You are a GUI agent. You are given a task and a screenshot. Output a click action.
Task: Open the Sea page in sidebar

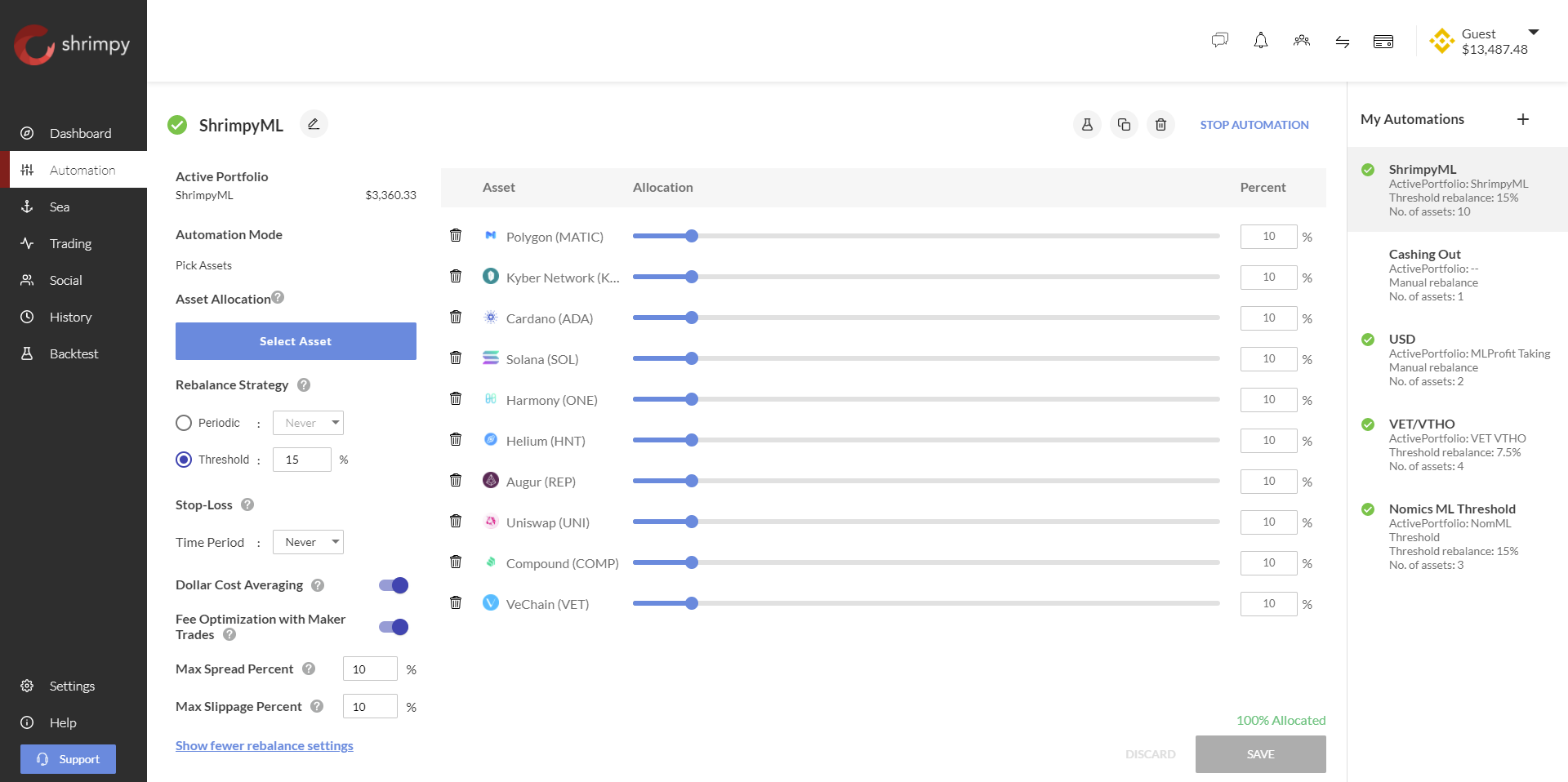click(x=73, y=207)
